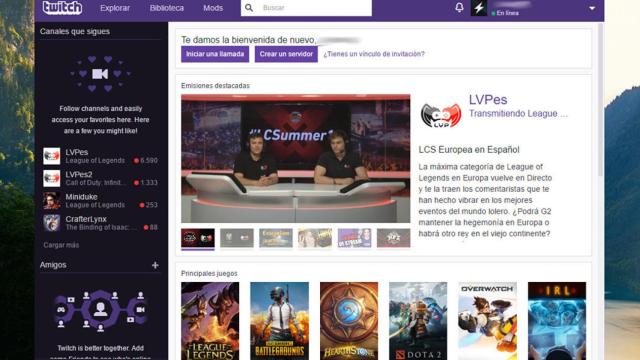
Task: Click the Amigos section heading
Action: point(53,265)
